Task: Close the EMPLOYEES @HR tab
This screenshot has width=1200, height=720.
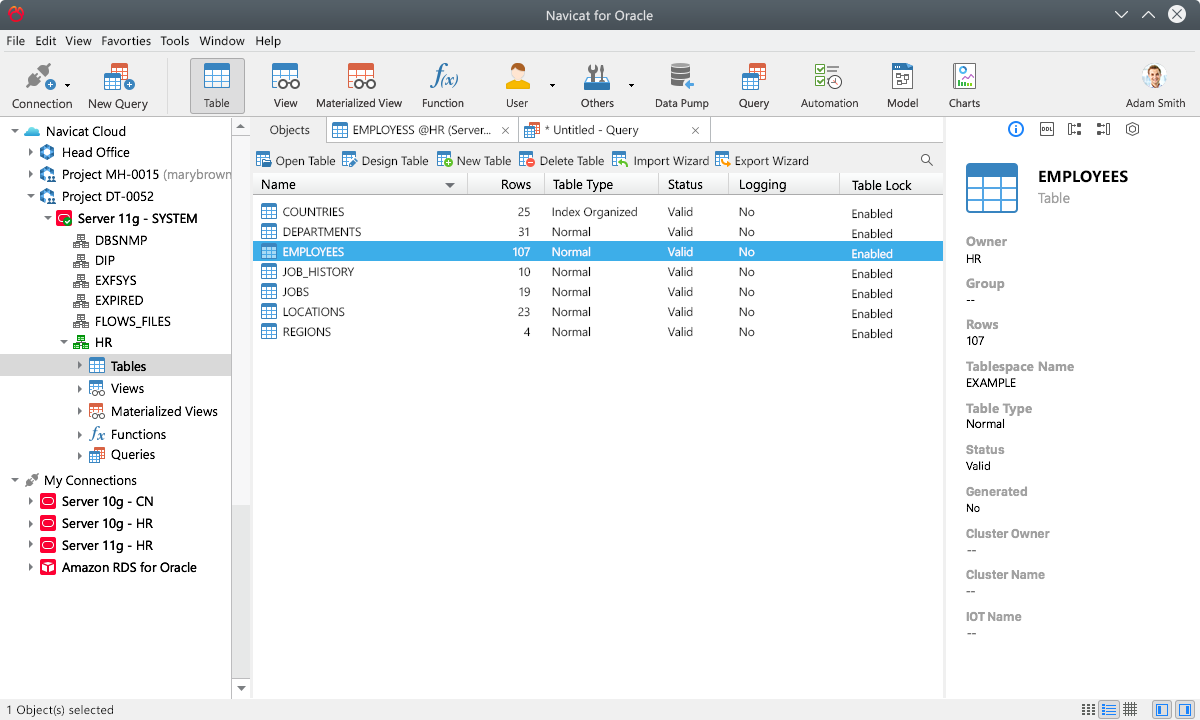Action: pos(505,130)
